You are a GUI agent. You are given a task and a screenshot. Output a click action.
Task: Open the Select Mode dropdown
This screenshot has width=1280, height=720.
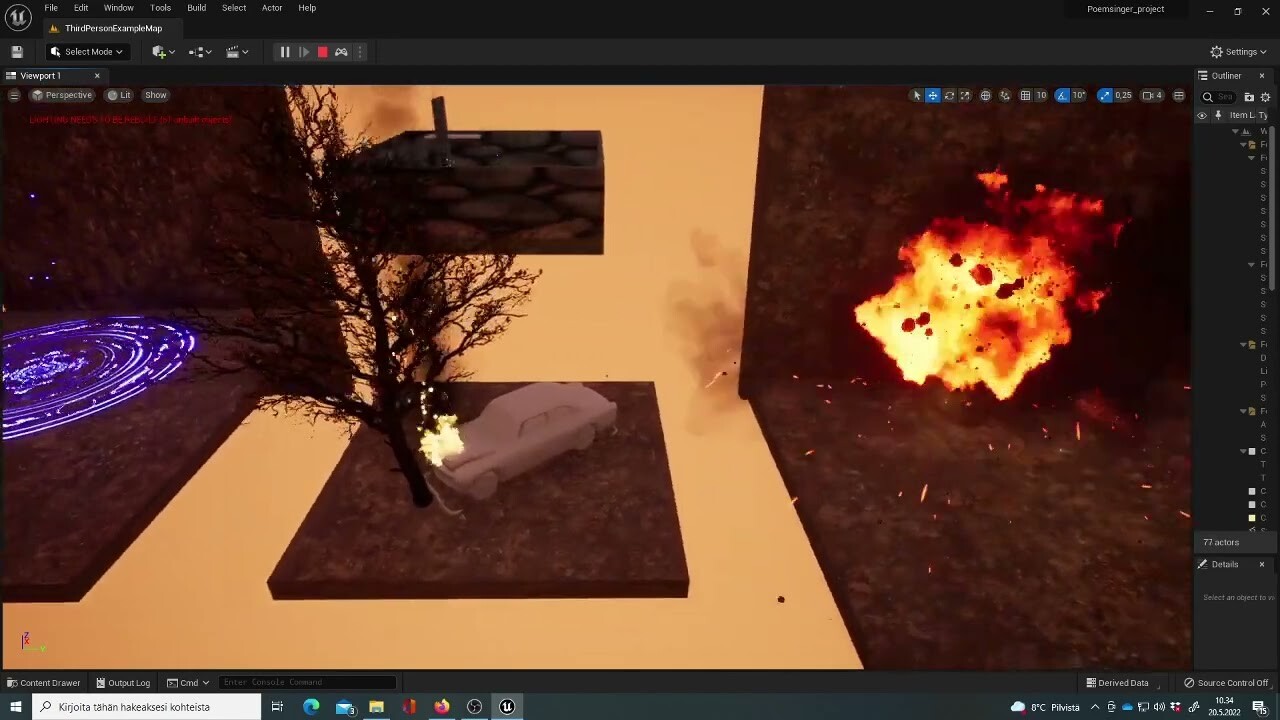click(86, 51)
